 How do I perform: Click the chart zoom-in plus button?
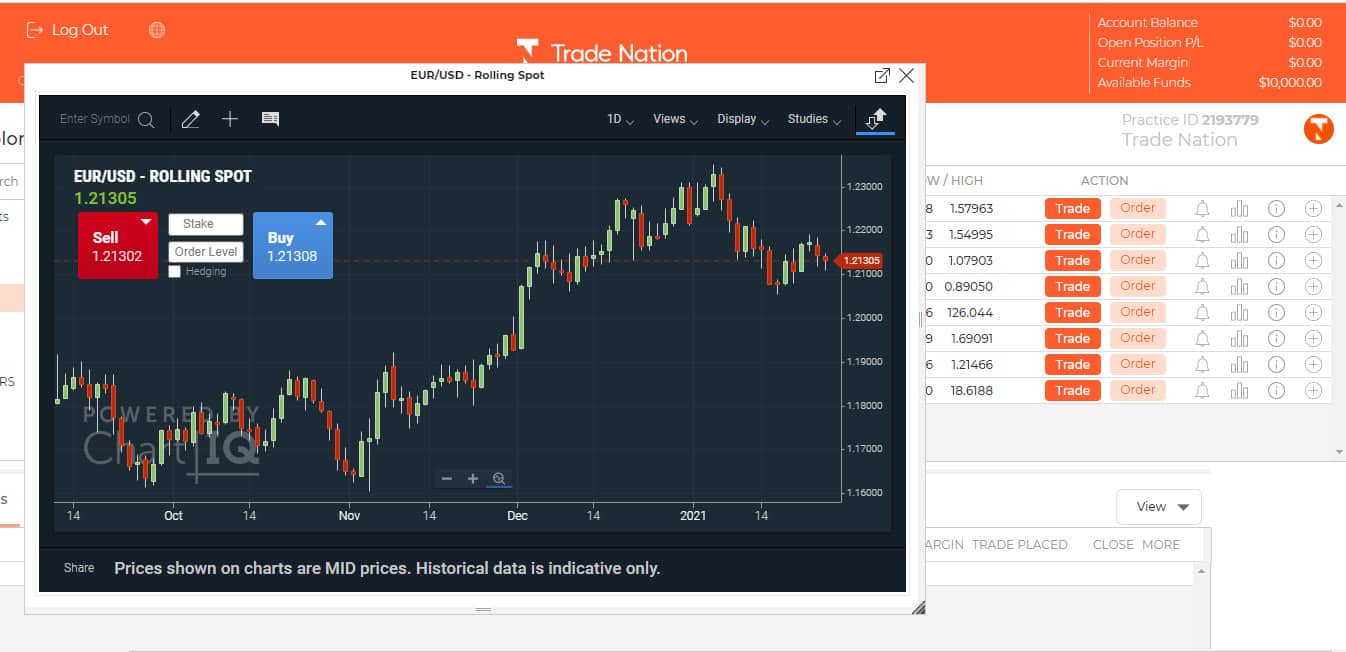pos(473,479)
